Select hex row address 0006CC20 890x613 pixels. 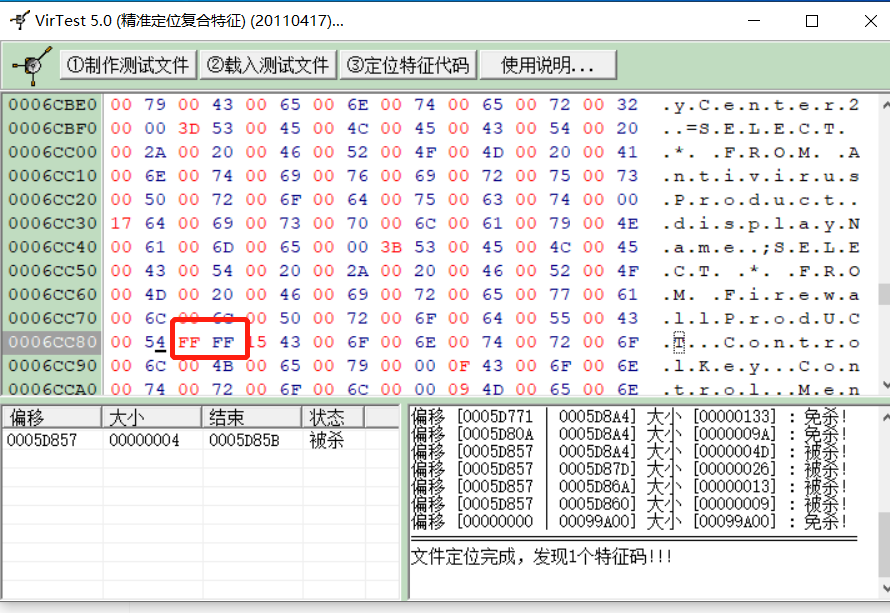(53, 200)
